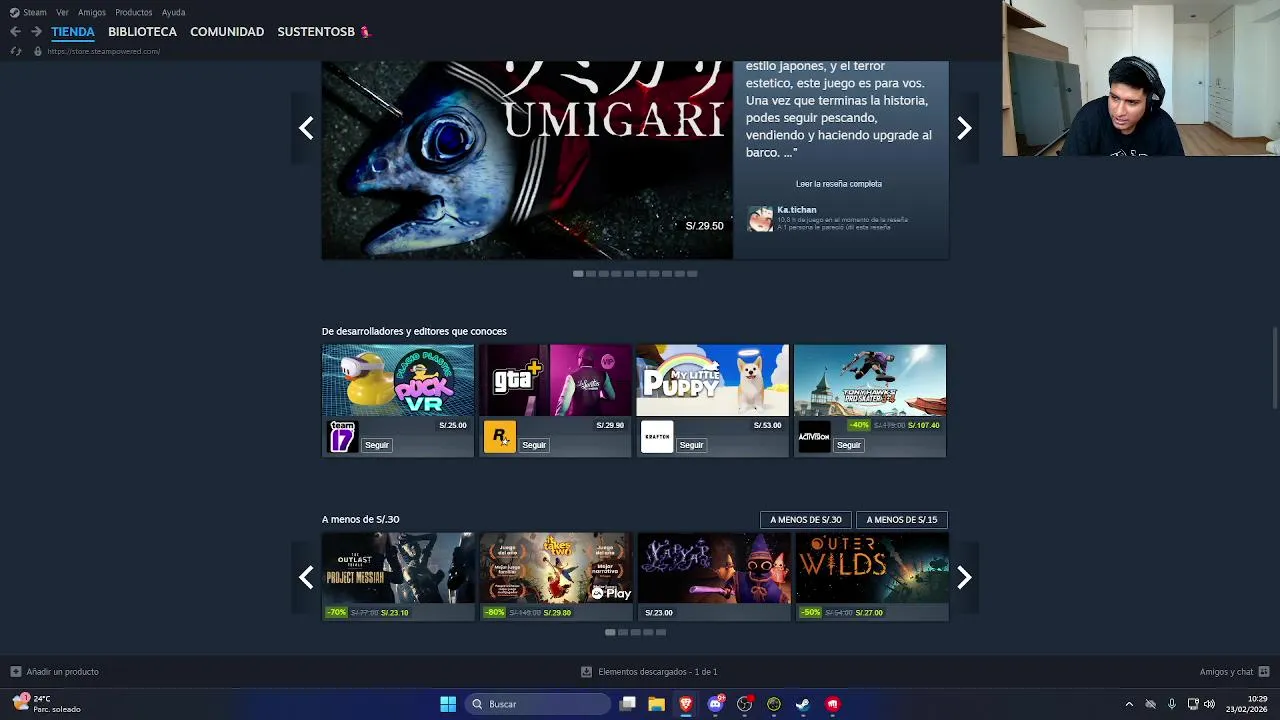Click the Team17 developer logo
This screenshot has height=720, width=1280.
(342, 437)
